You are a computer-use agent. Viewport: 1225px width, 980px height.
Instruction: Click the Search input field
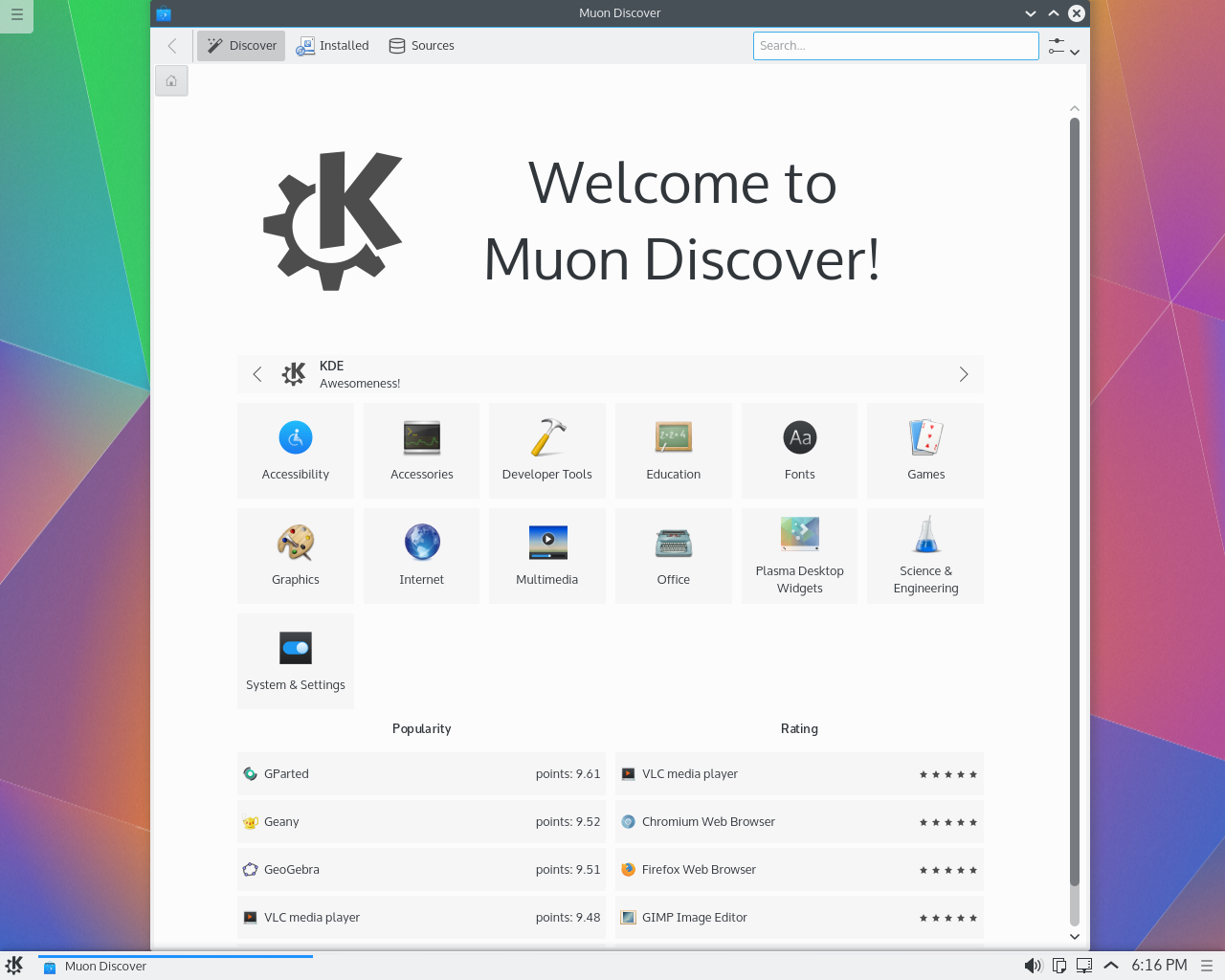pos(896,46)
